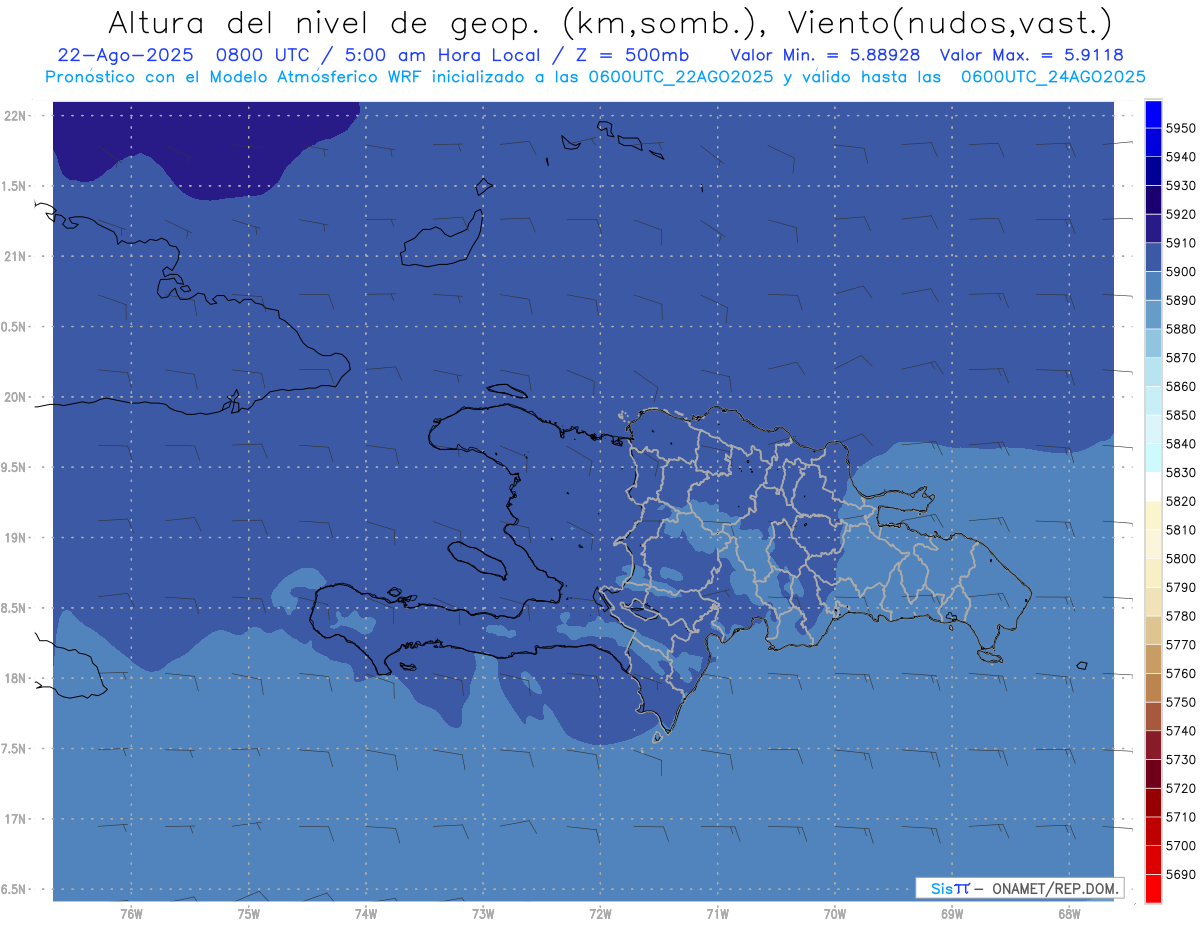The height and width of the screenshot is (927, 1200).
Task: Click the '6.5N' latitude axis label
Action: click(15, 889)
